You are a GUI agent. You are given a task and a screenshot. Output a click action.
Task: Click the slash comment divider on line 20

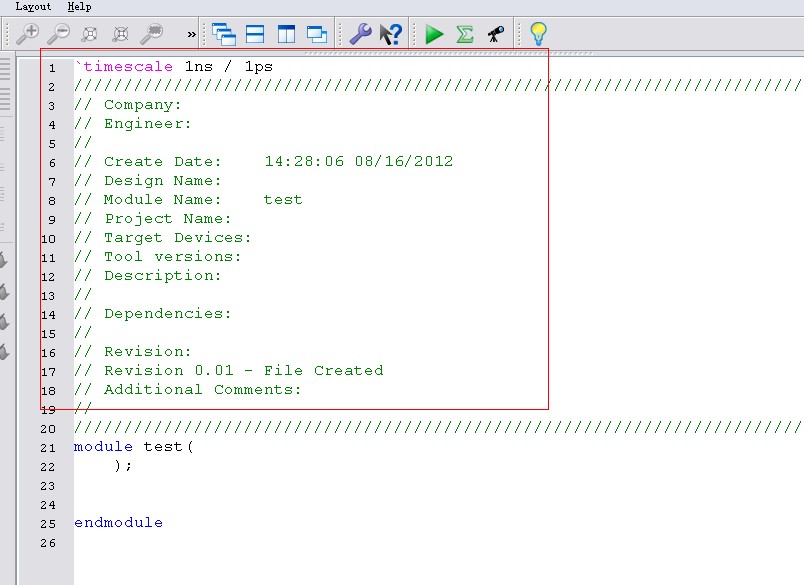coord(439,427)
